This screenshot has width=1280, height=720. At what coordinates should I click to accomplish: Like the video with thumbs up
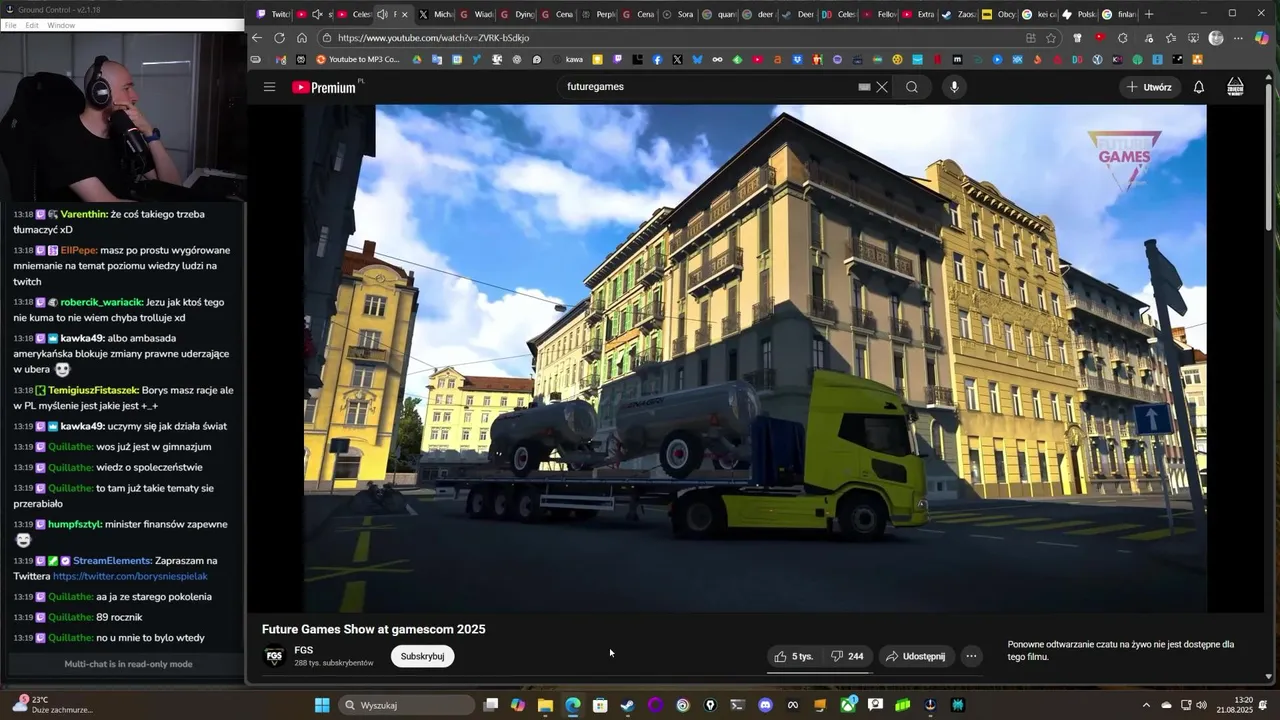point(795,656)
